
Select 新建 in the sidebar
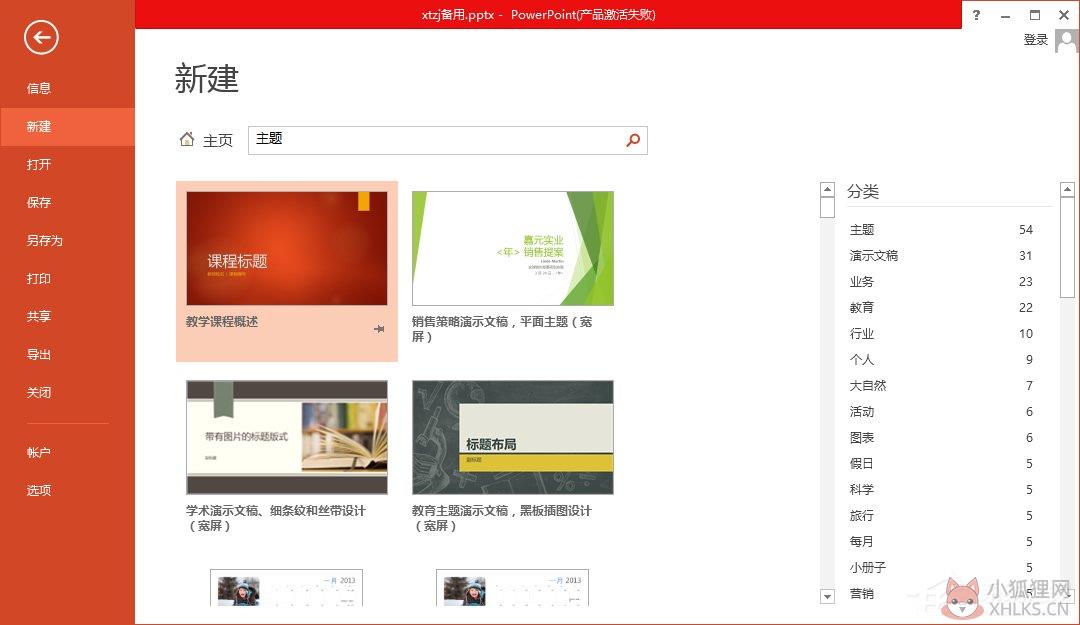click(68, 127)
